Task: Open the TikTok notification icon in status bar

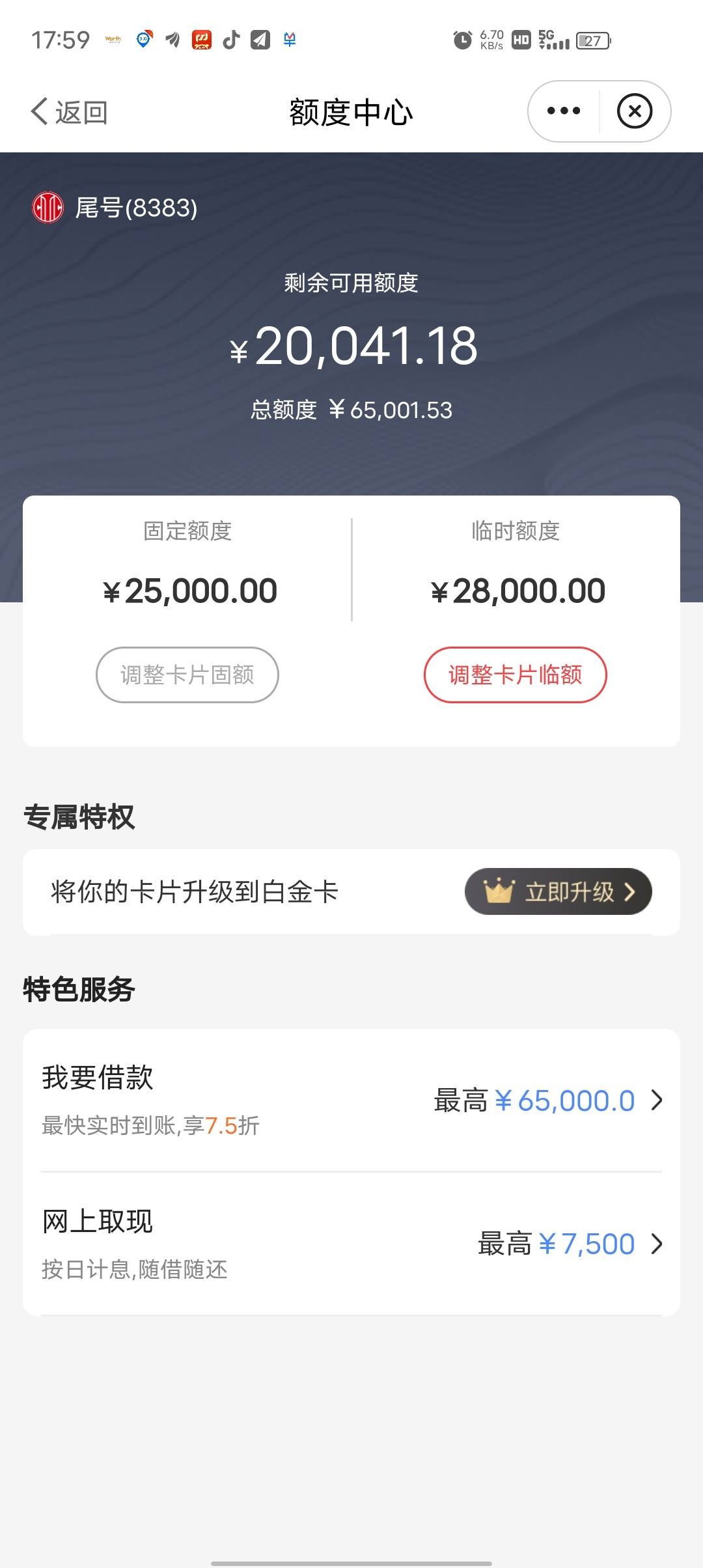Action: tap(231, 40)
